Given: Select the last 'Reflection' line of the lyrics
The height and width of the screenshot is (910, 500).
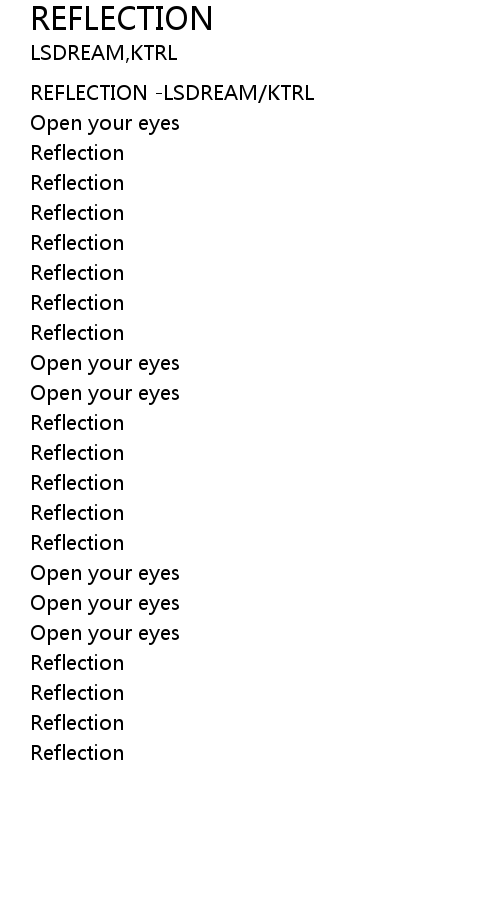Looking at the screenshot, I should [77, 753].
